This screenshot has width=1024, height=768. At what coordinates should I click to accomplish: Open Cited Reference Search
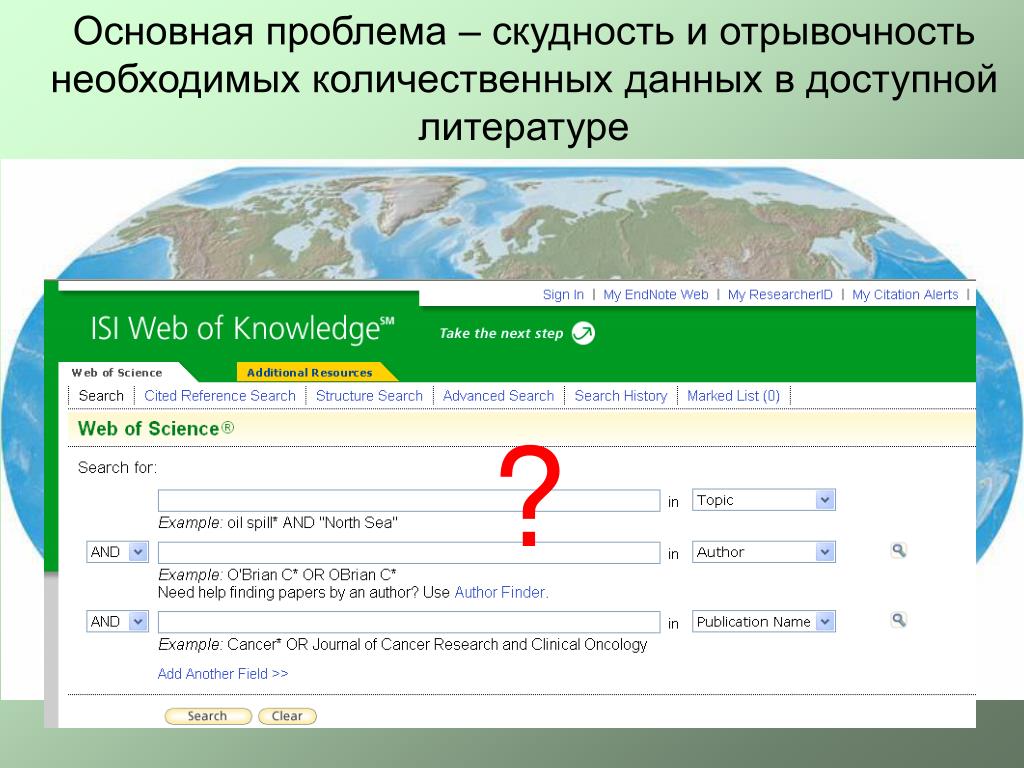click(220, 396)
